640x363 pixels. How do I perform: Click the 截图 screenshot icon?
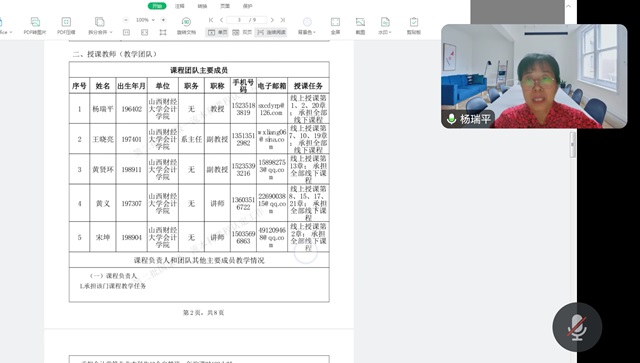pyautogui.click(x=360, y=22)
